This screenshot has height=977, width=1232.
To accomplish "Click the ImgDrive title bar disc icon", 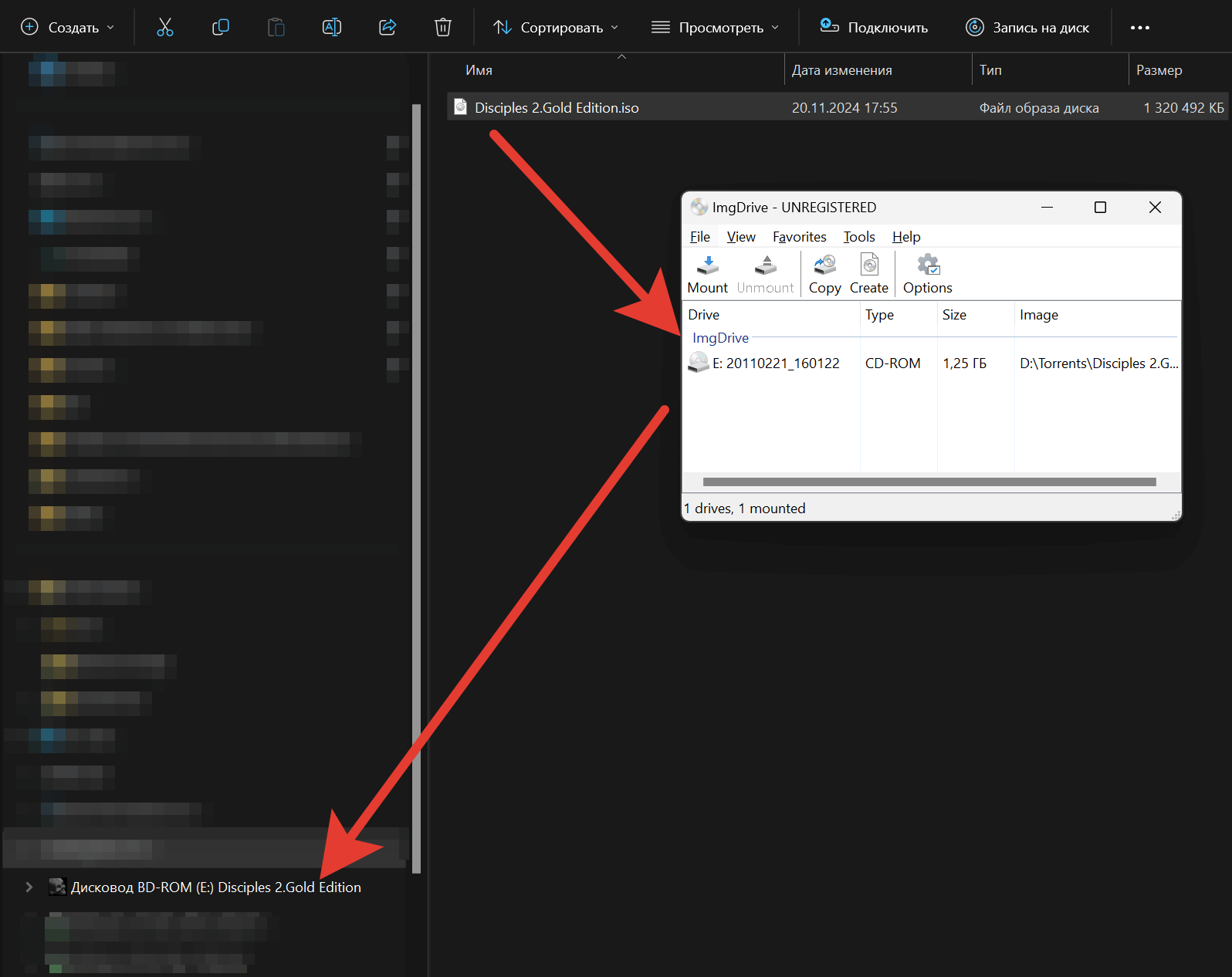I will [699, 207].
